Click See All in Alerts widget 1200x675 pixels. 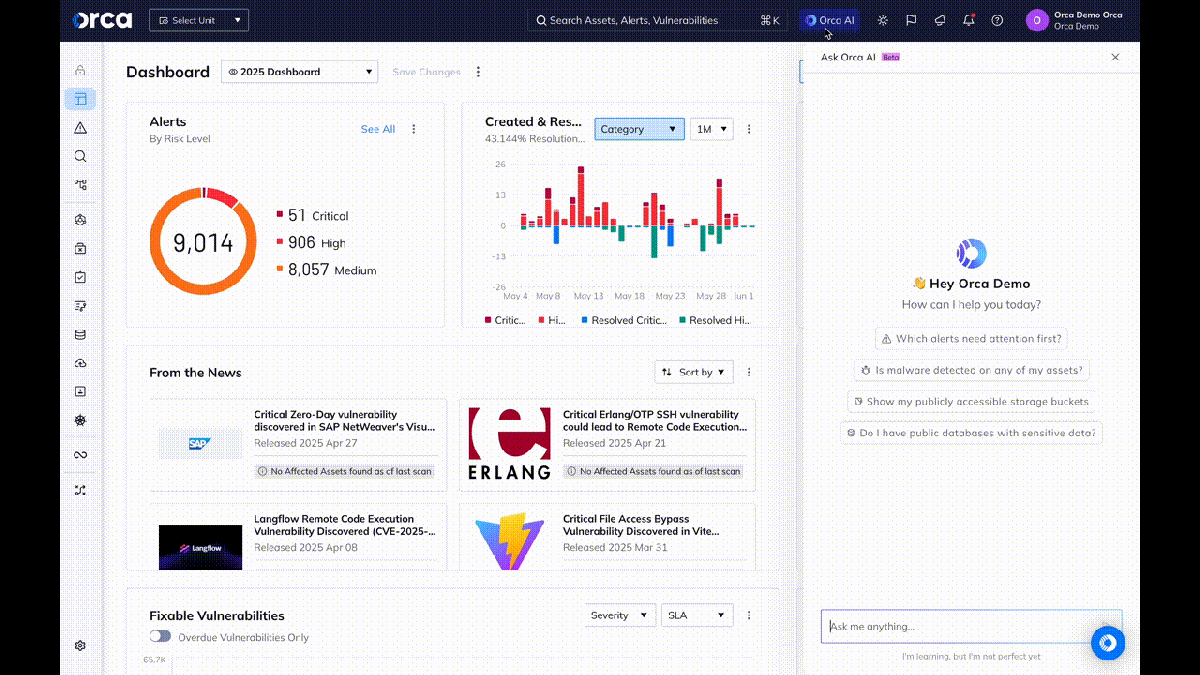coord(378,129)
